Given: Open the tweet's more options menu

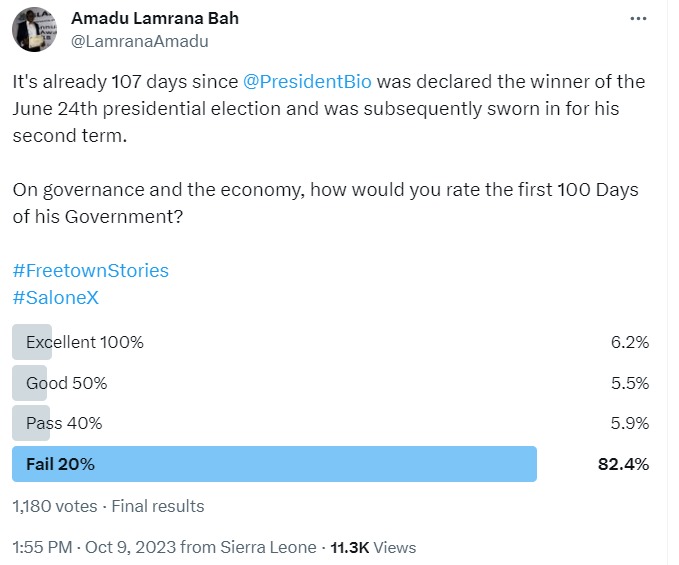Looking at the screenshot, I should tap(637, 19).
